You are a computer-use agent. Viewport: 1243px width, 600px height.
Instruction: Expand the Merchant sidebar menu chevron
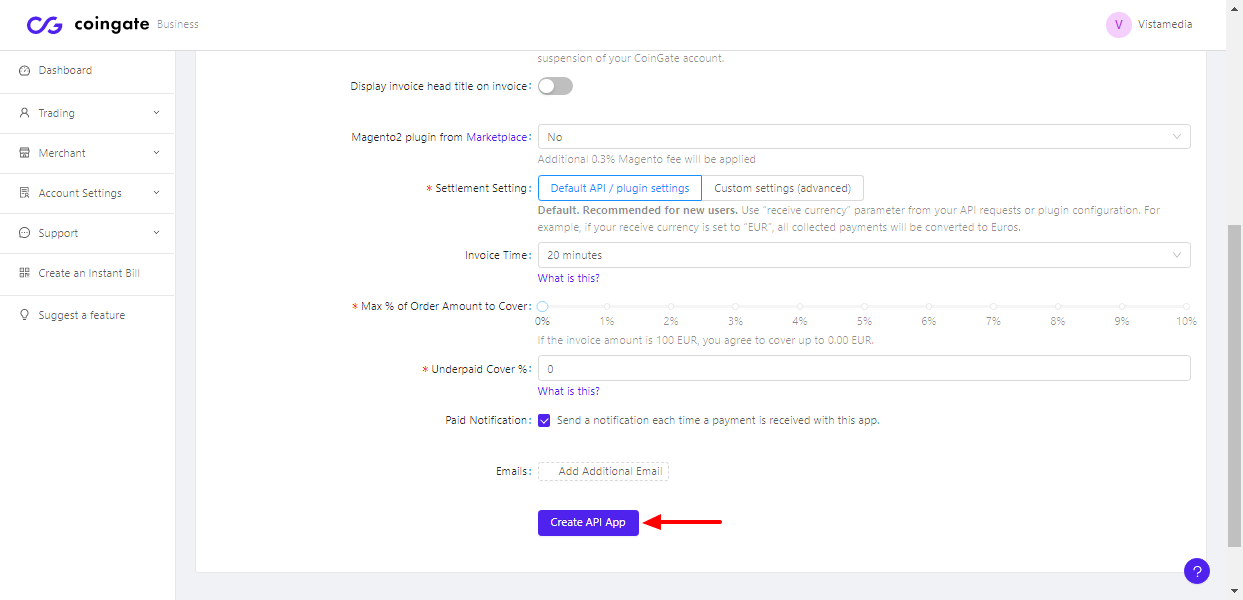[x=156, y=153]
